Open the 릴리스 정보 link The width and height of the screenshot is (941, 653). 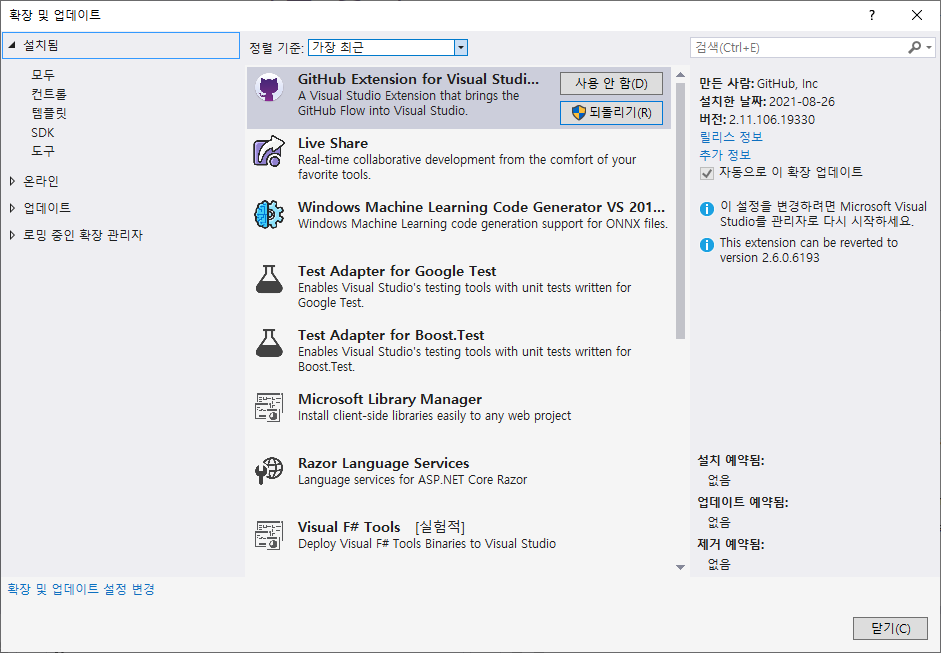[x=730, y=137]
